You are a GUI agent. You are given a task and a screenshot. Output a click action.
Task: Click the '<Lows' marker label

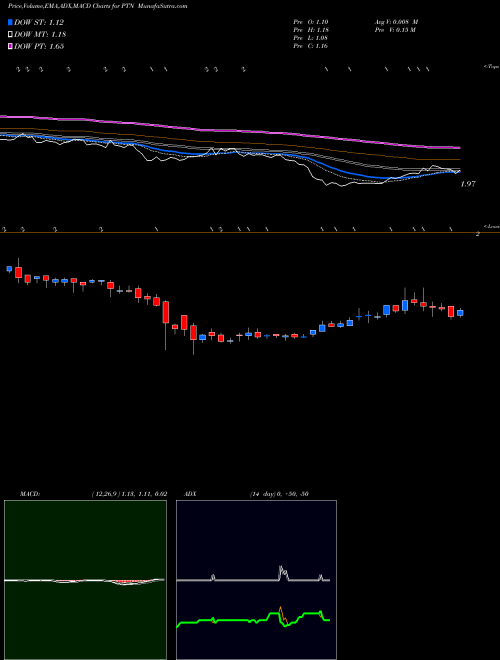(x=493, y=226)
